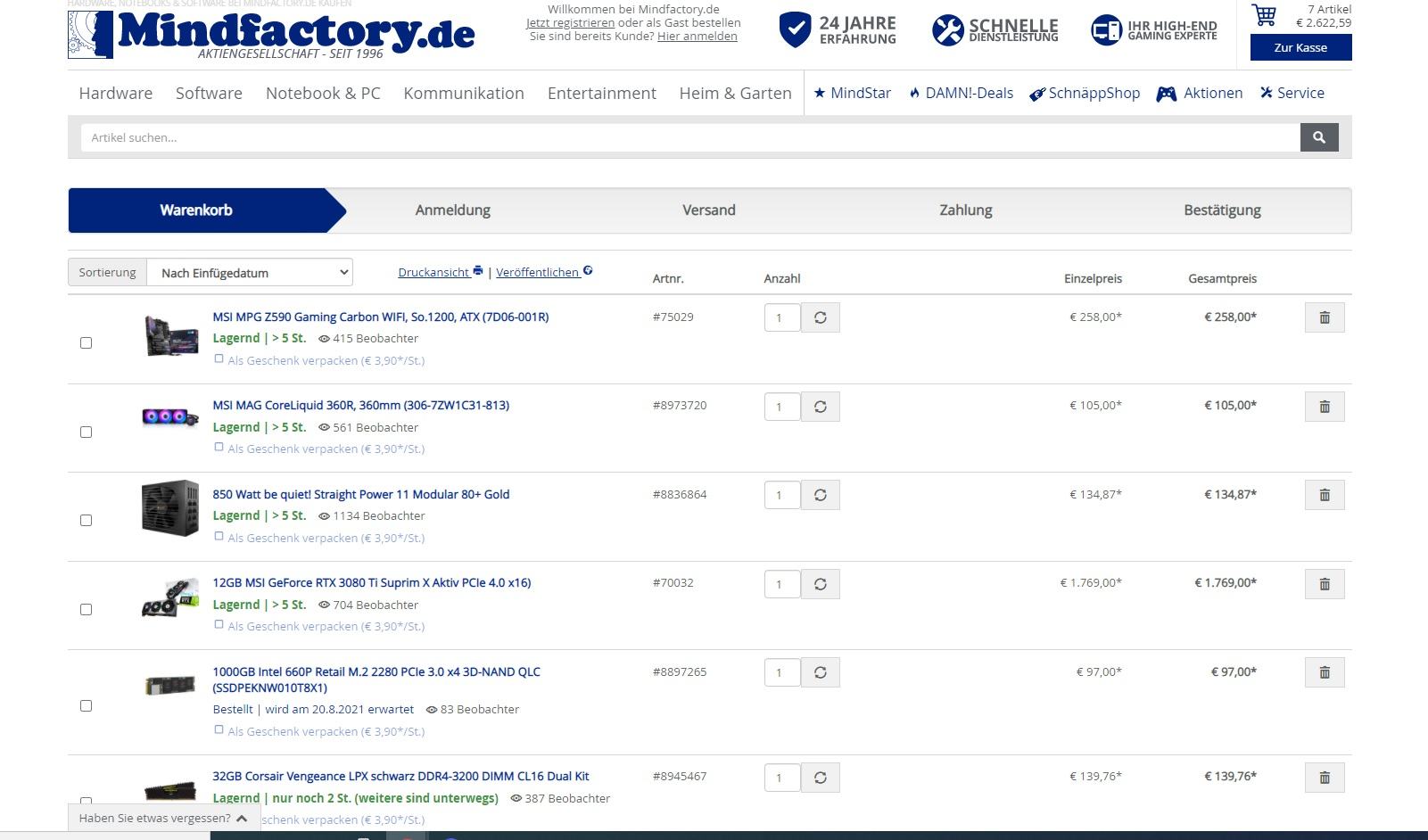Screen dimensions: 1428x840
Task: Select the Warenkorb checkout step
Action: point(196,210)
